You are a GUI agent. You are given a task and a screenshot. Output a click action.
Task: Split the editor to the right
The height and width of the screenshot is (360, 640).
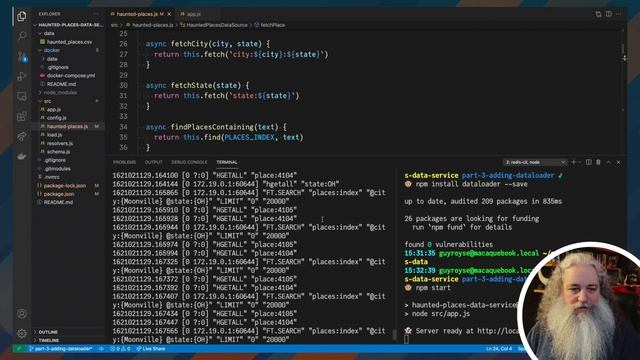(609, 14)
